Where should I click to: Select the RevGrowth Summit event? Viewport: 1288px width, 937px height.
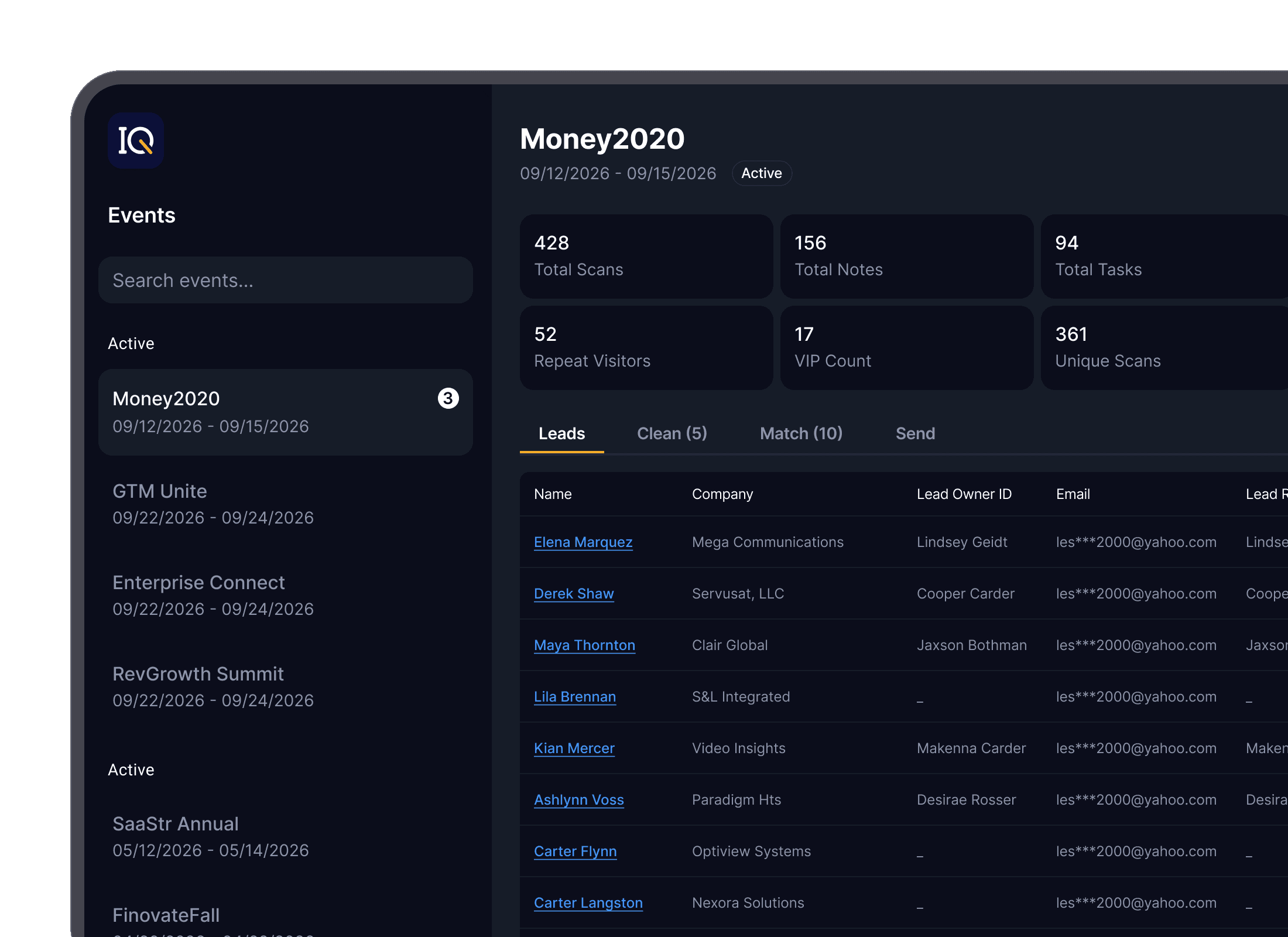pyautogui.click(x=286, y=686)
